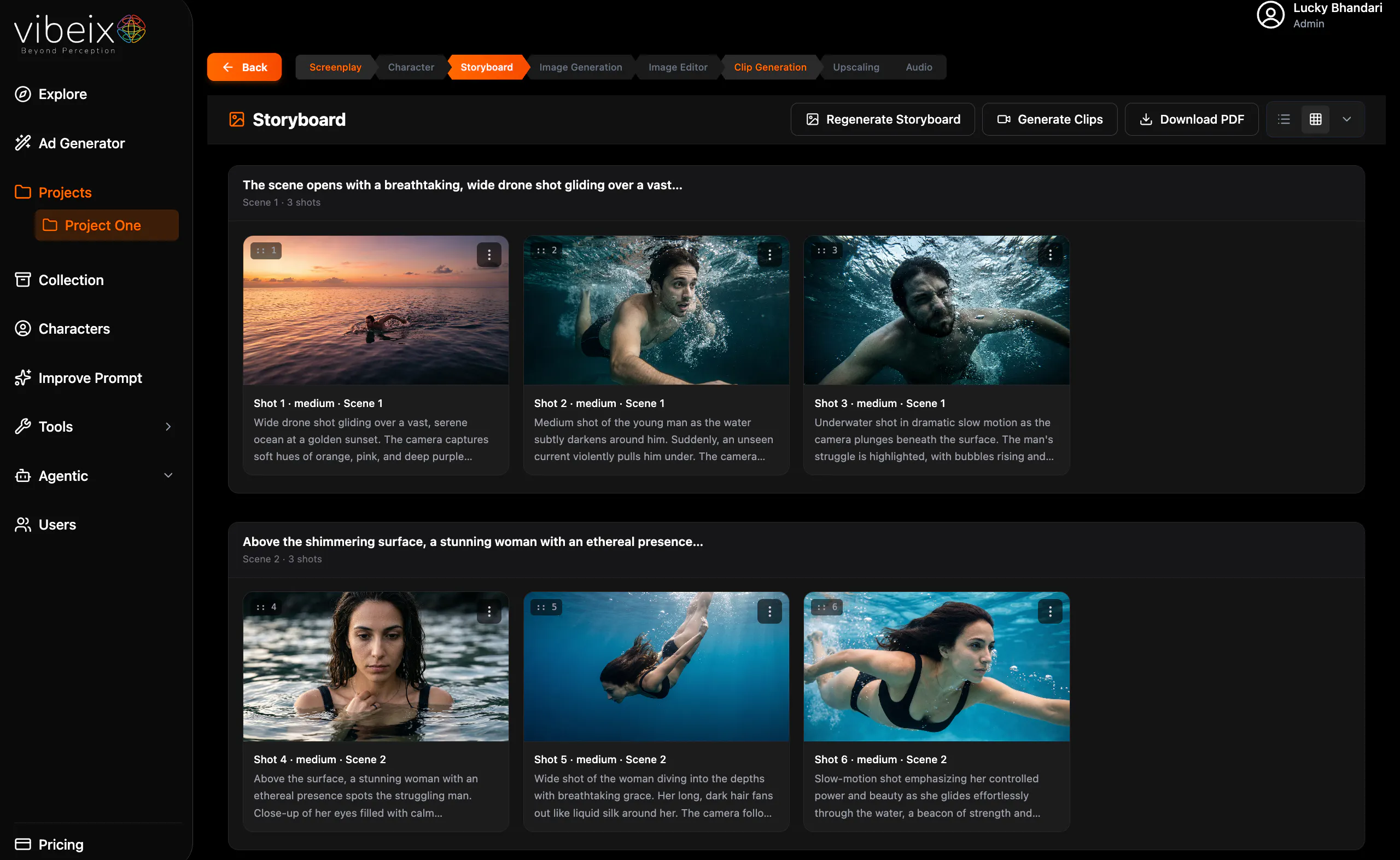The image size is (1400, 860).
Task: Open the Shot 2 three-dot options menu
Action: point(769,255)
